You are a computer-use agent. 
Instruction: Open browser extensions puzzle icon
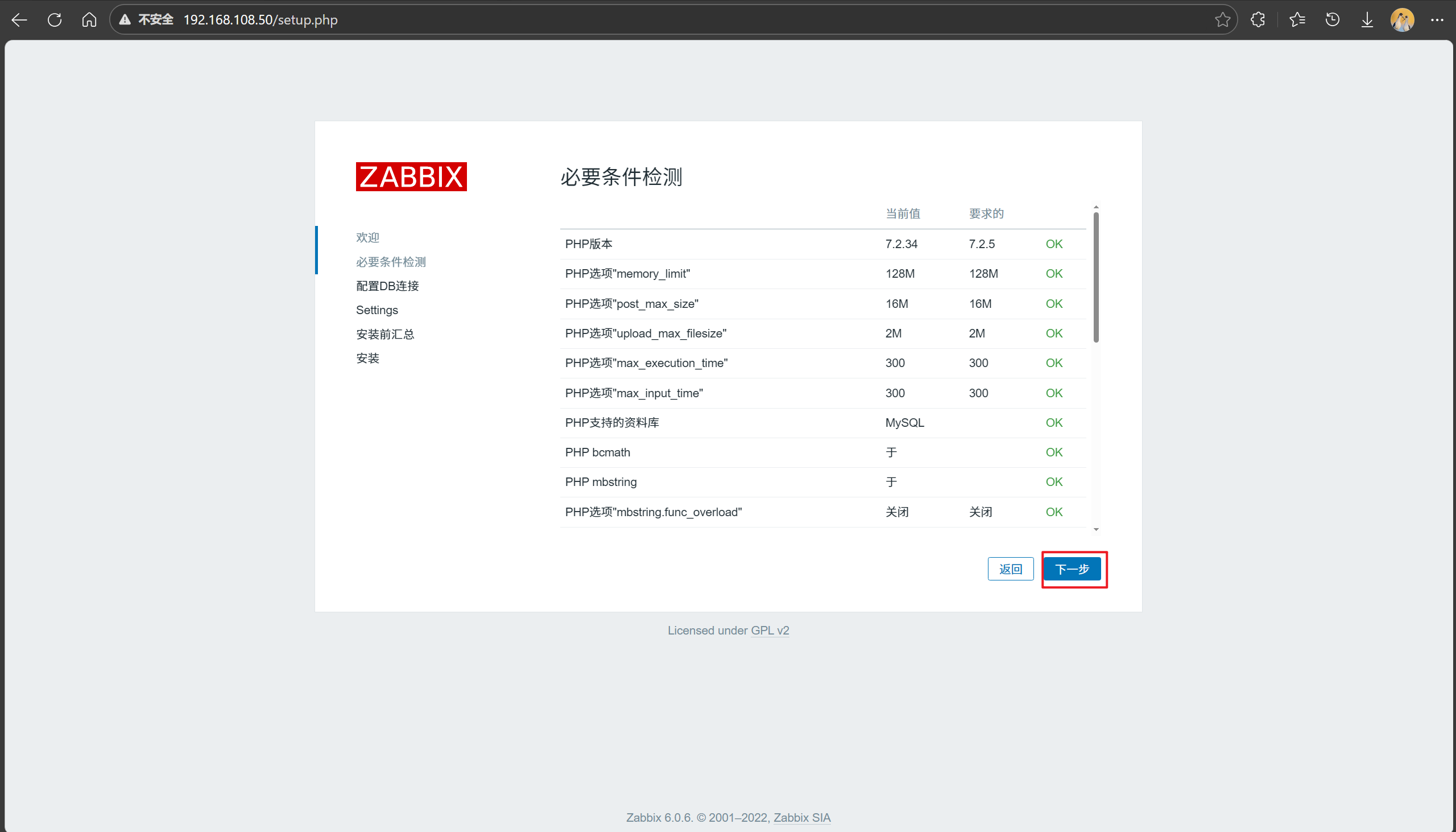point(1258,20)
